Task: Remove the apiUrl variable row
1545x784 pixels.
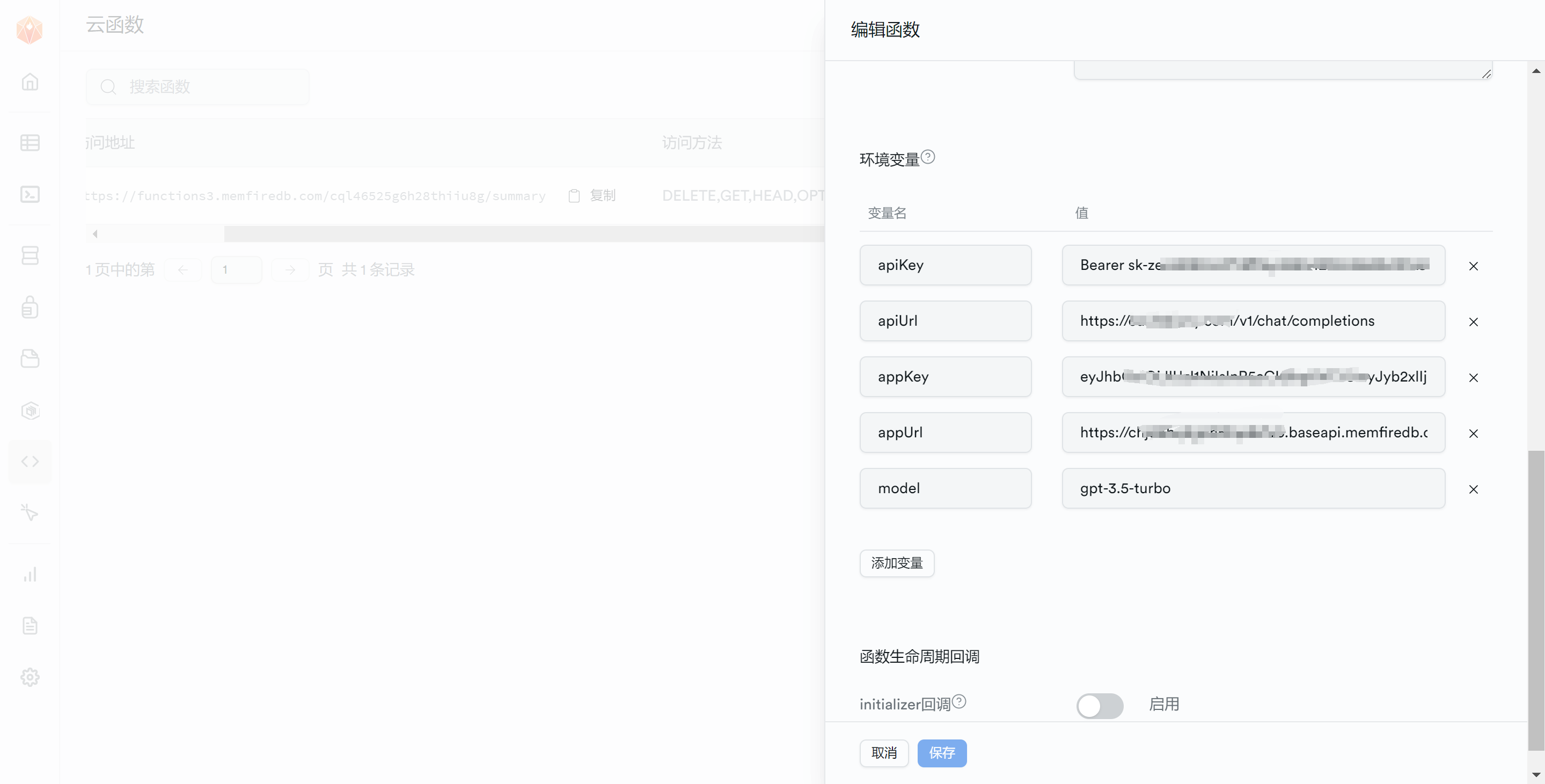Action: 1474,321
